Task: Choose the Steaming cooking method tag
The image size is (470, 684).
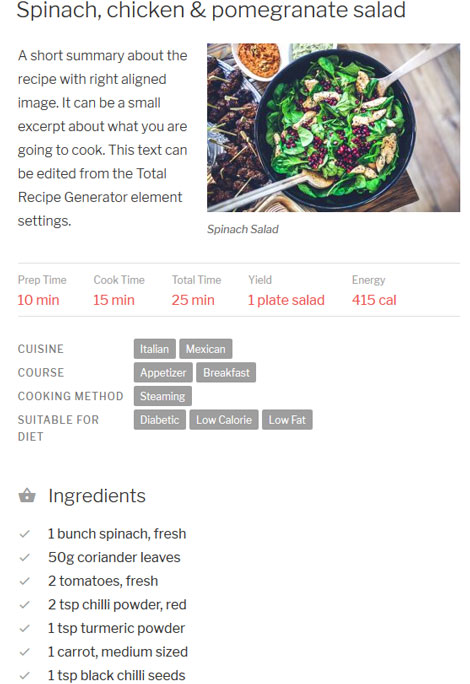Action: 162,396
